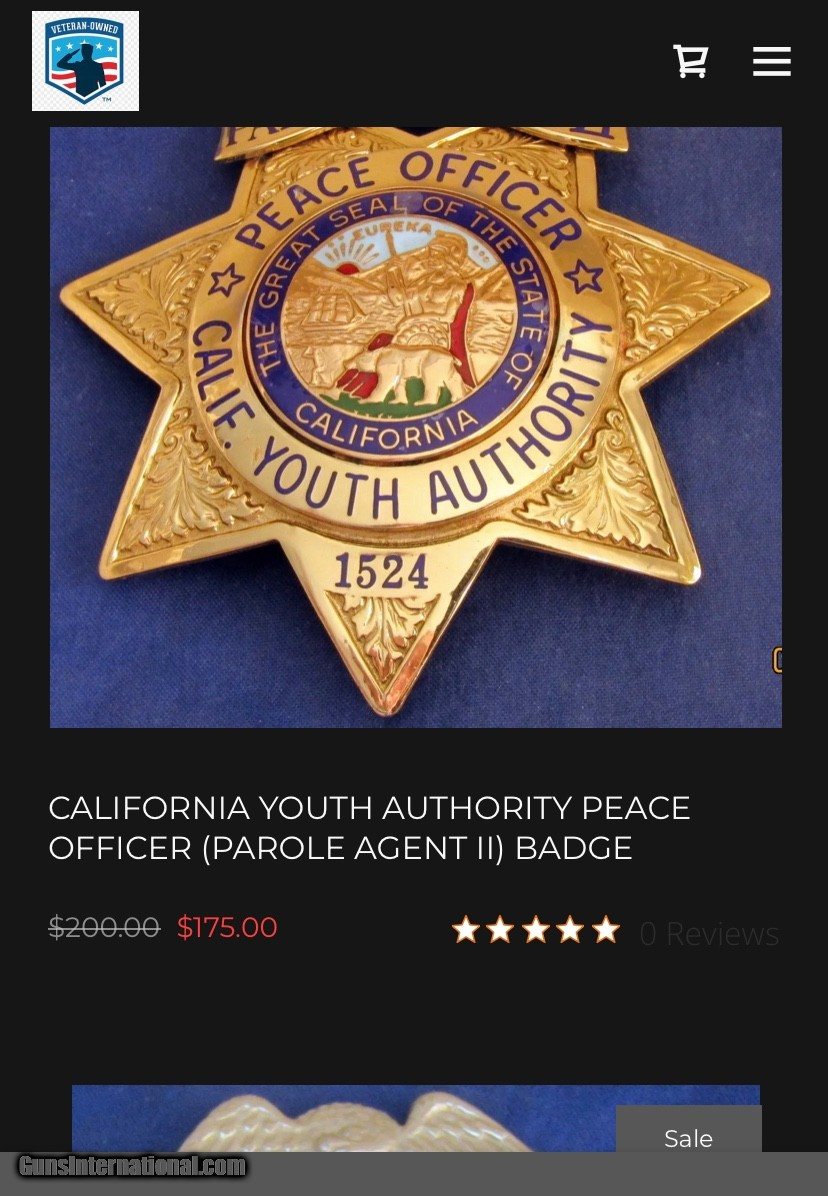Select the fifth rating star
Screen dimensions: 828x1196
click(606, 931)
